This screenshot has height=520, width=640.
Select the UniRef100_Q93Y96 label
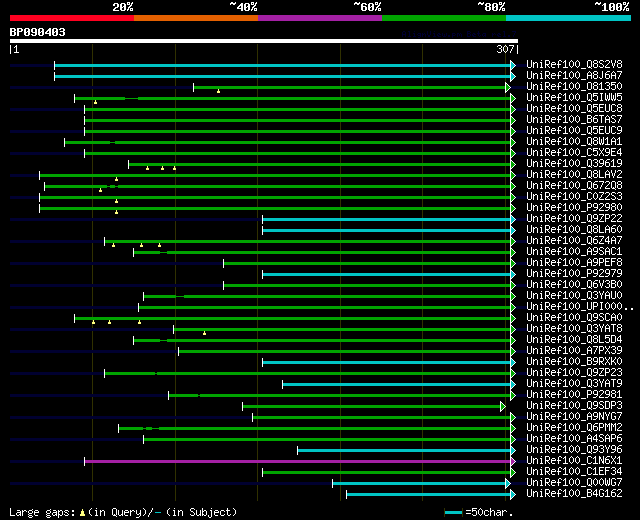[574, 450]
